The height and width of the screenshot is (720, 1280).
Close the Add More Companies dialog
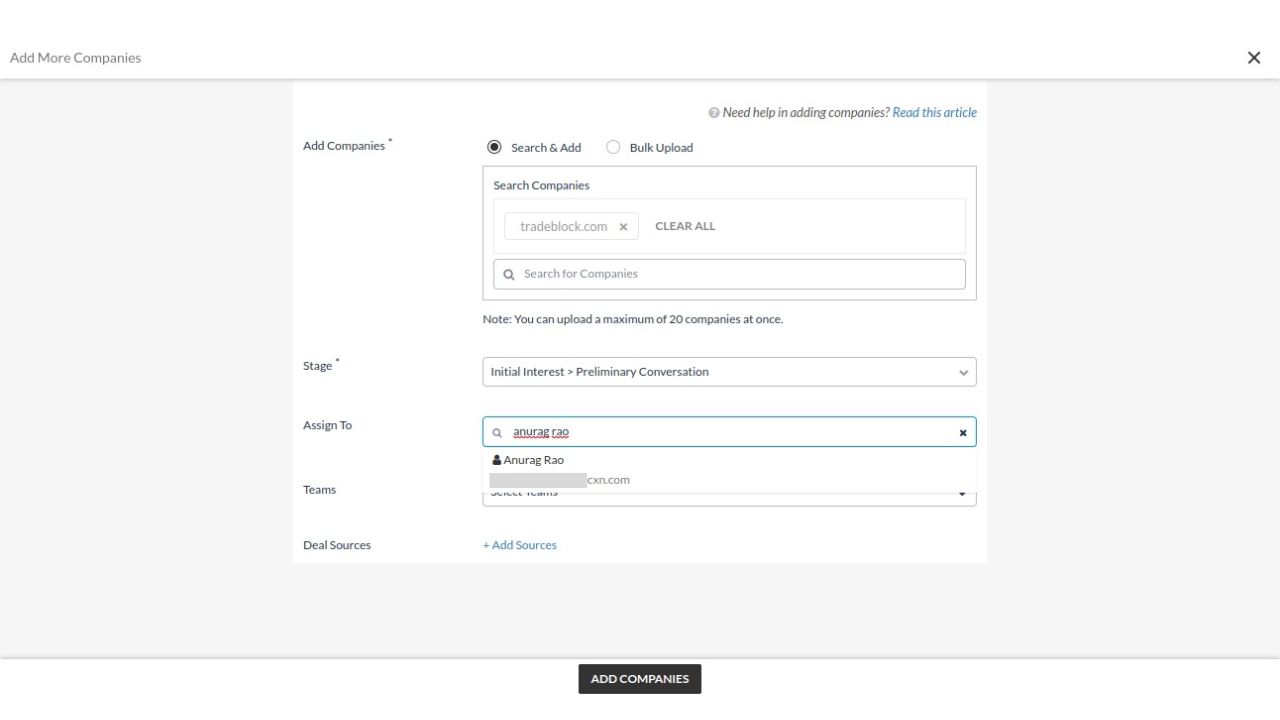tap(1253, 58)
